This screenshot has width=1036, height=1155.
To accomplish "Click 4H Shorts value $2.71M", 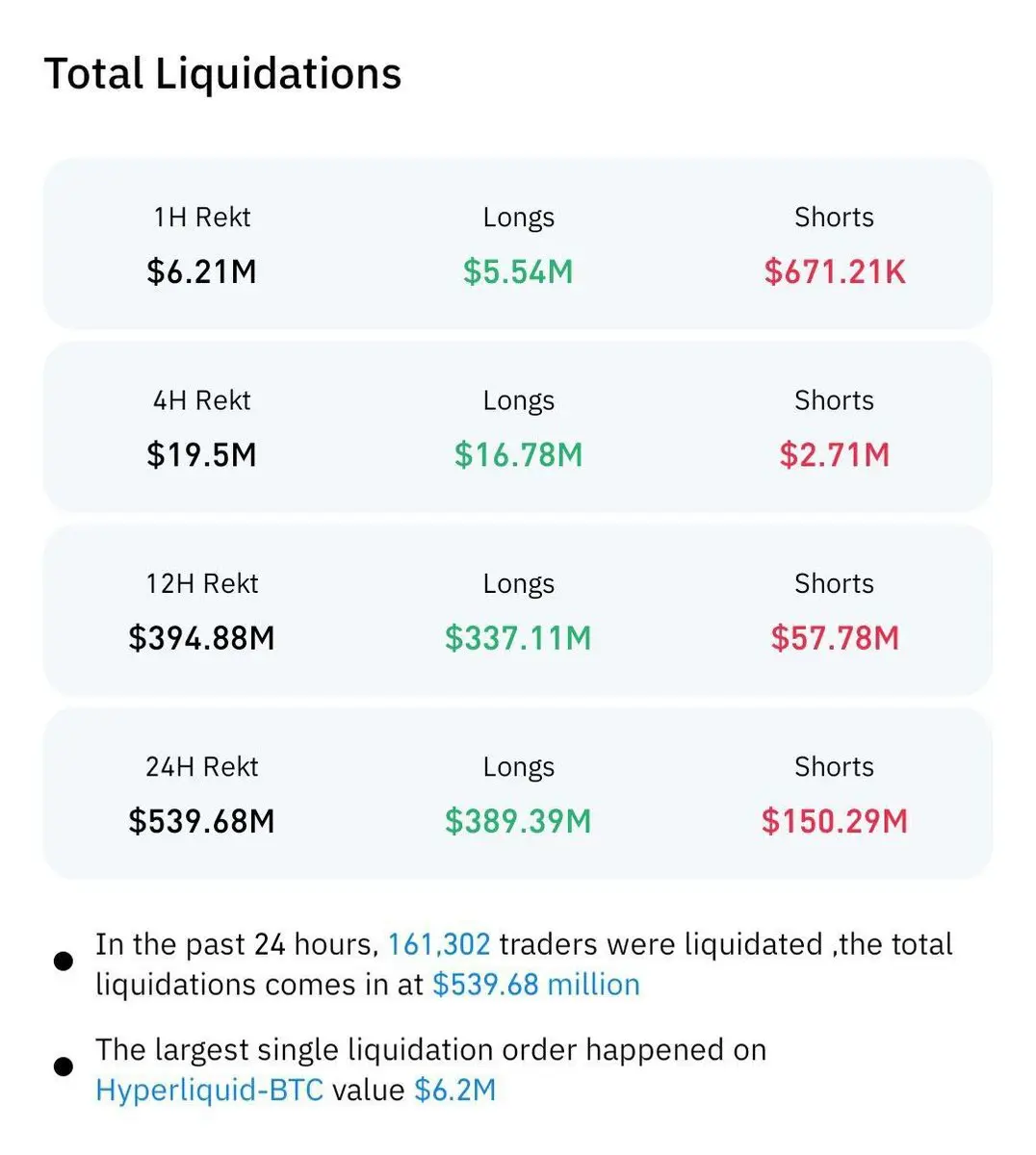I will [x=835, y=454].
